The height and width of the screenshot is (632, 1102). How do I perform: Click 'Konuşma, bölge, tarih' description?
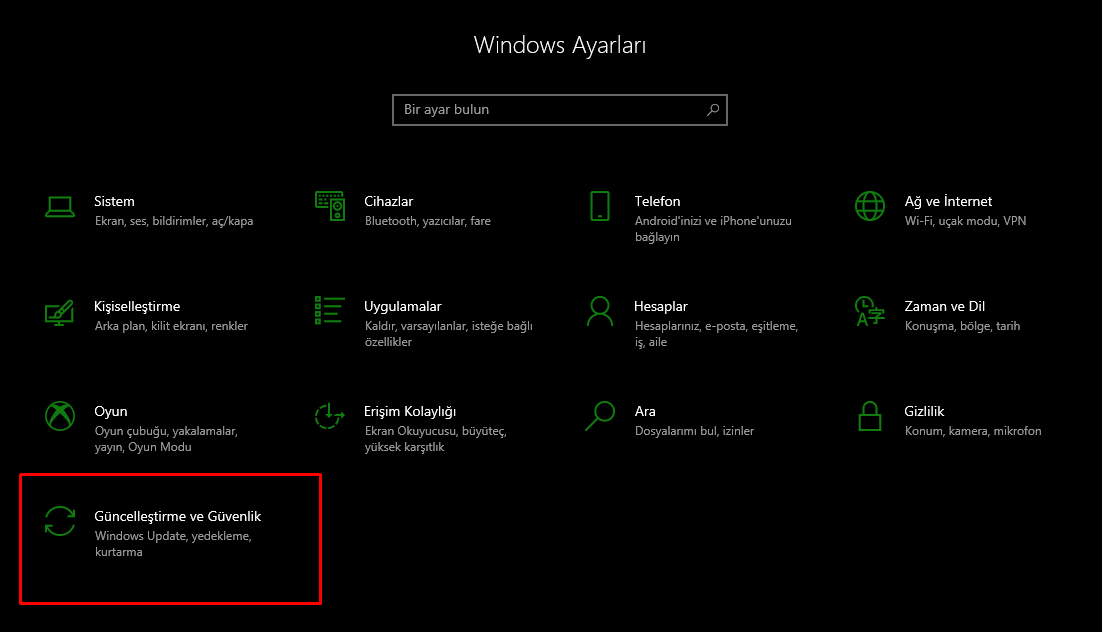pos(962,326)
